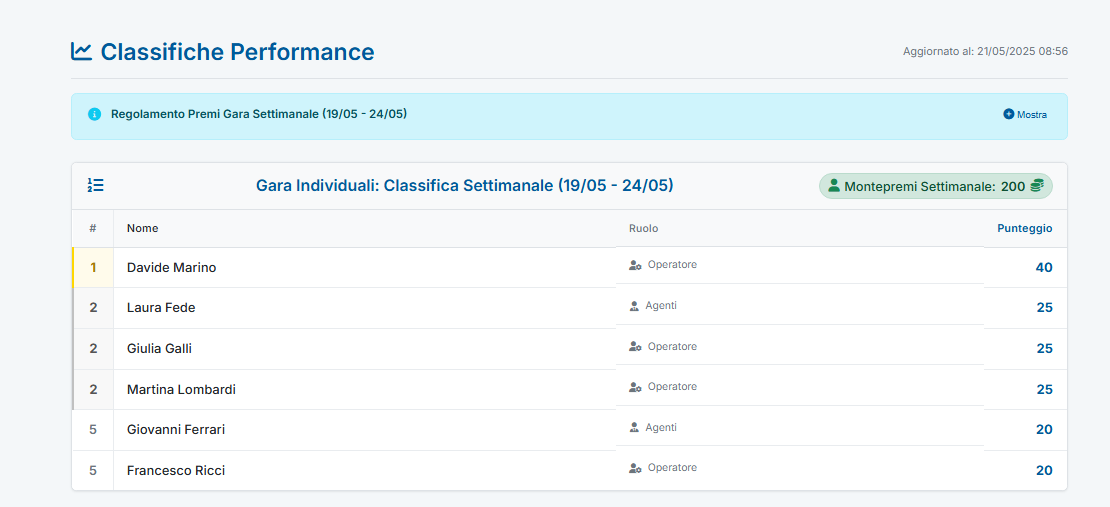Click the Operatore role icon for Martina Lombardi

coord(635,387)
